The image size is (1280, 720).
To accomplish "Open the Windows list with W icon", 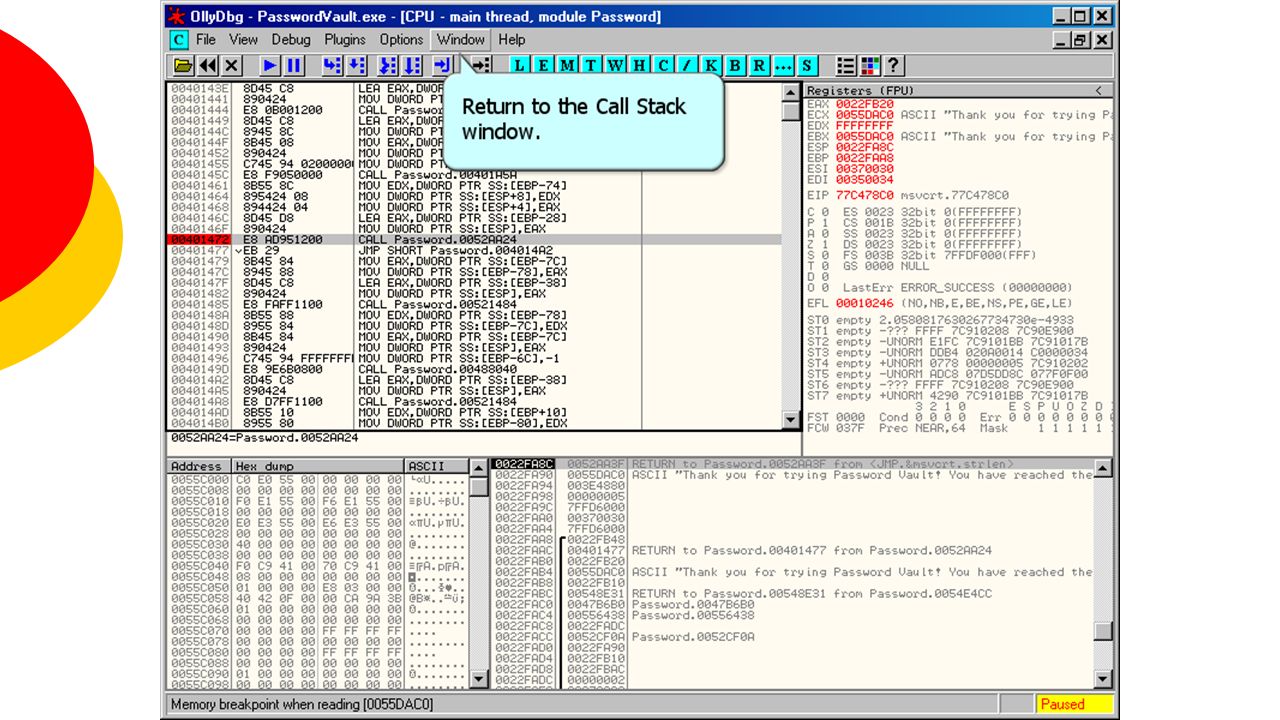I will pos(615,65).
